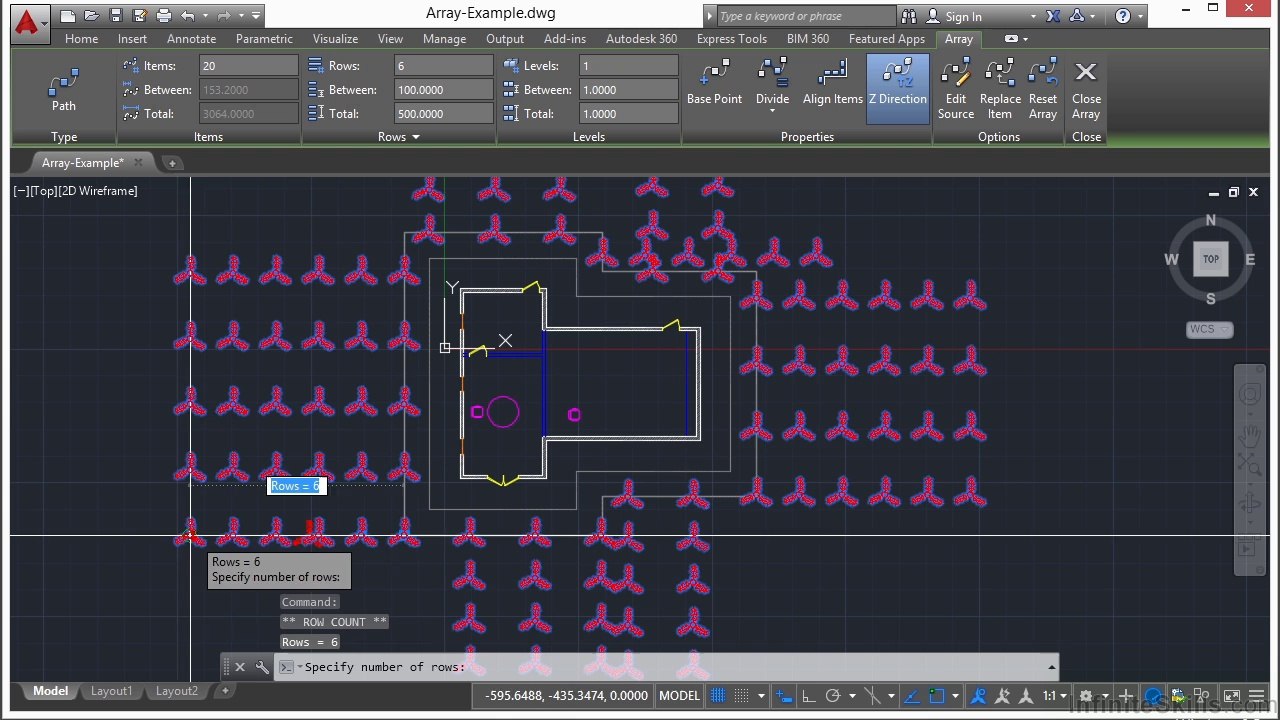Open the Express Tools tab
The width and height of the screenshot is (1280, 720).
coord(732,39)
